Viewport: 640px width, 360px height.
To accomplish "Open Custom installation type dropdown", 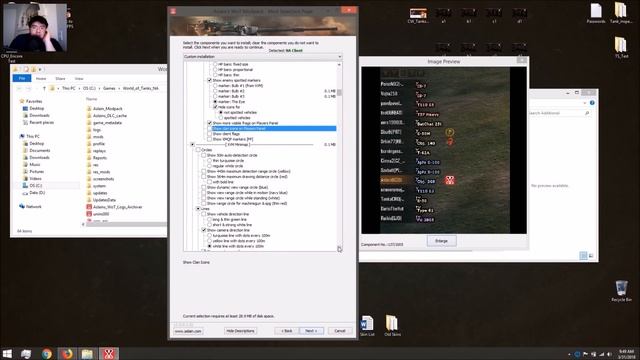I will (x=263, y=57).
